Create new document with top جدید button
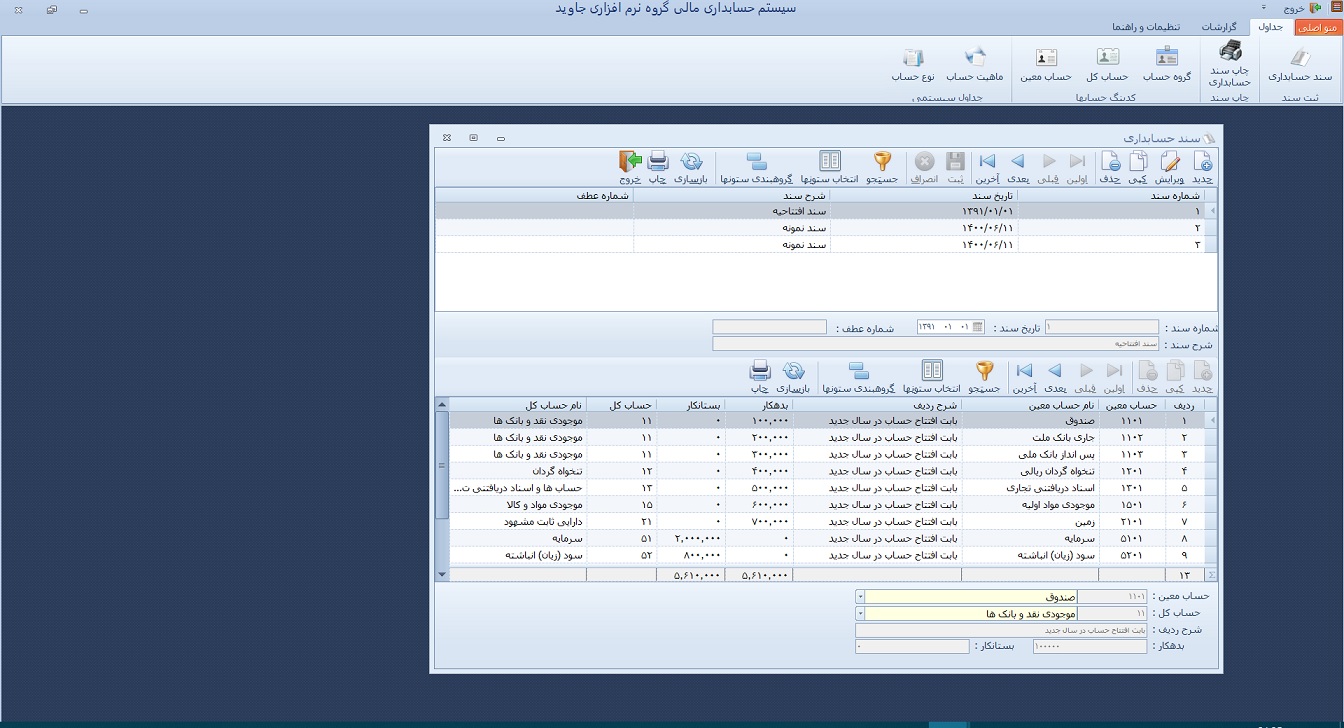This screenshot has height=728, width=1344. tap(1202, 168)
